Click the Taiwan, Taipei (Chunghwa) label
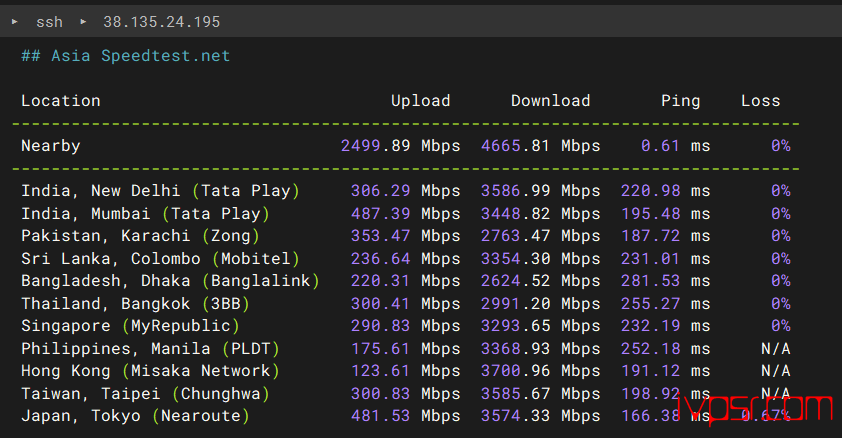The image size is (842, 438). (146, 394)
